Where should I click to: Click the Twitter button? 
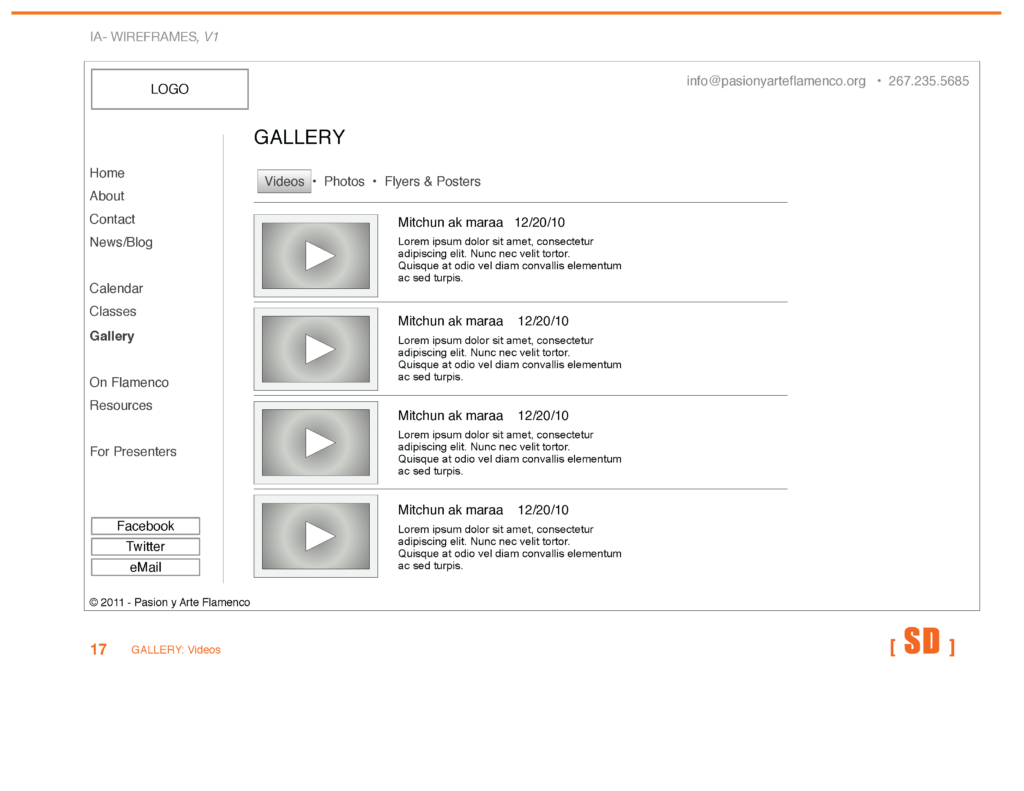[x=145, y=547]
